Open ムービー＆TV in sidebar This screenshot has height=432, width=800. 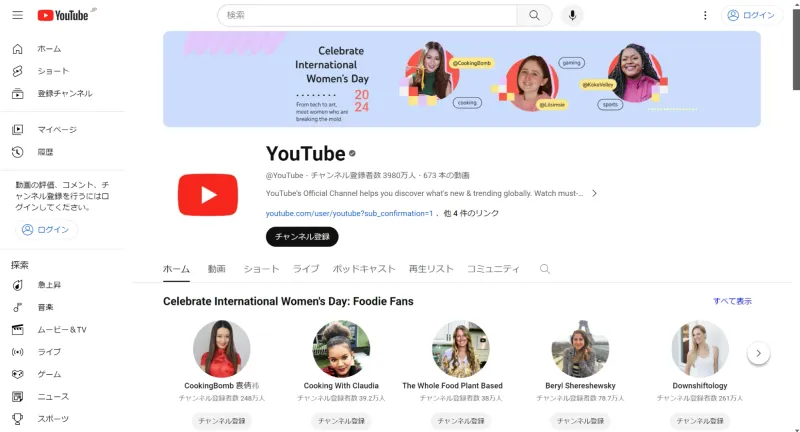point(62,329)
